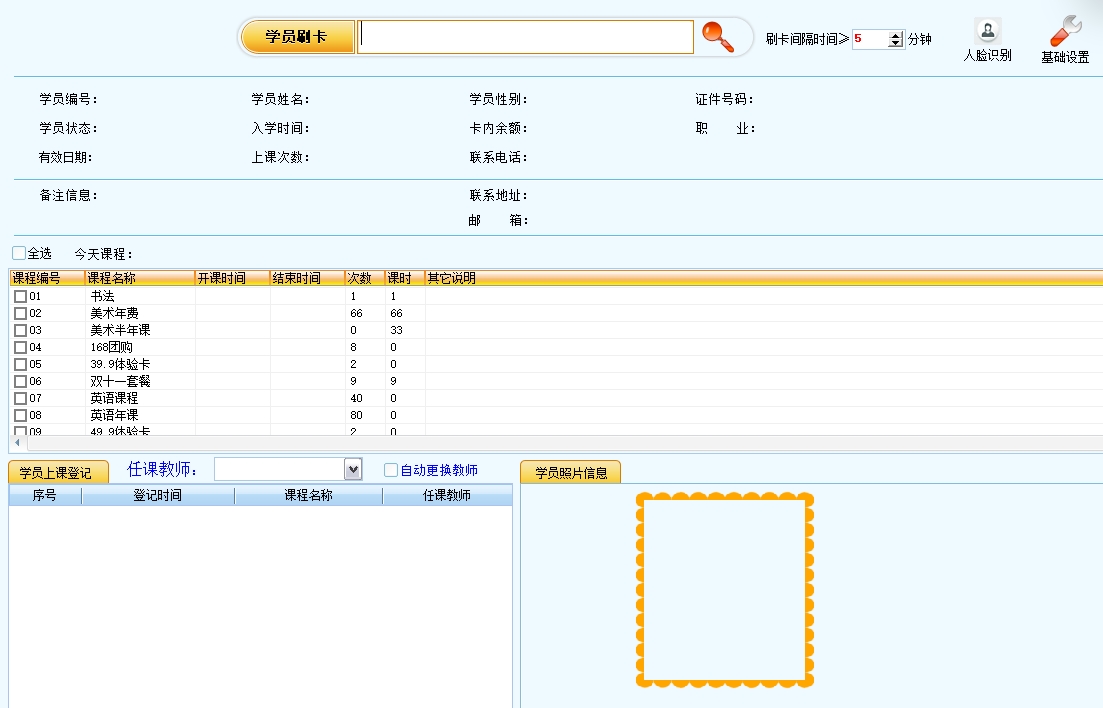Sort by 课程名称 column header

[x=138, y=278]
